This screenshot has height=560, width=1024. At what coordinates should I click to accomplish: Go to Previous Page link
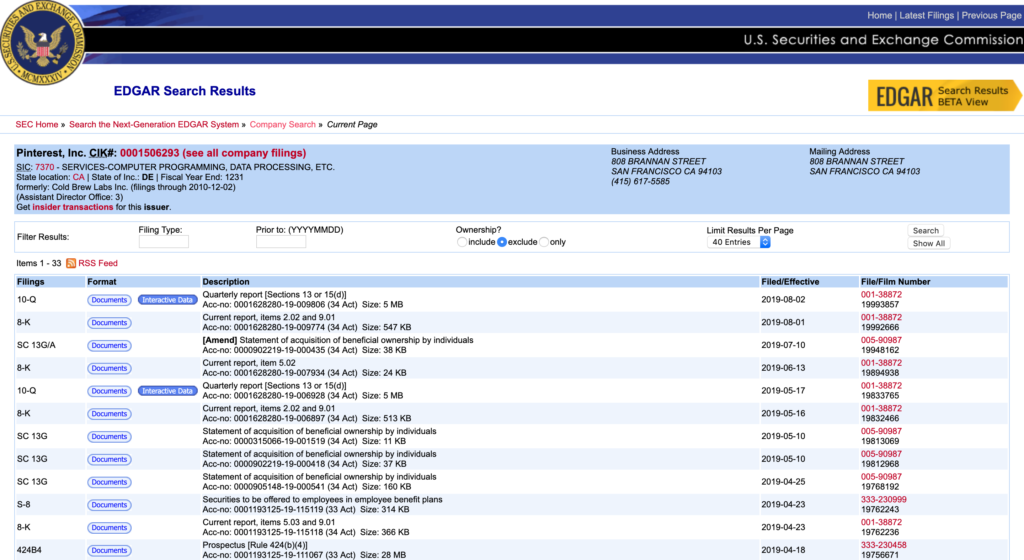coord(991,15)
